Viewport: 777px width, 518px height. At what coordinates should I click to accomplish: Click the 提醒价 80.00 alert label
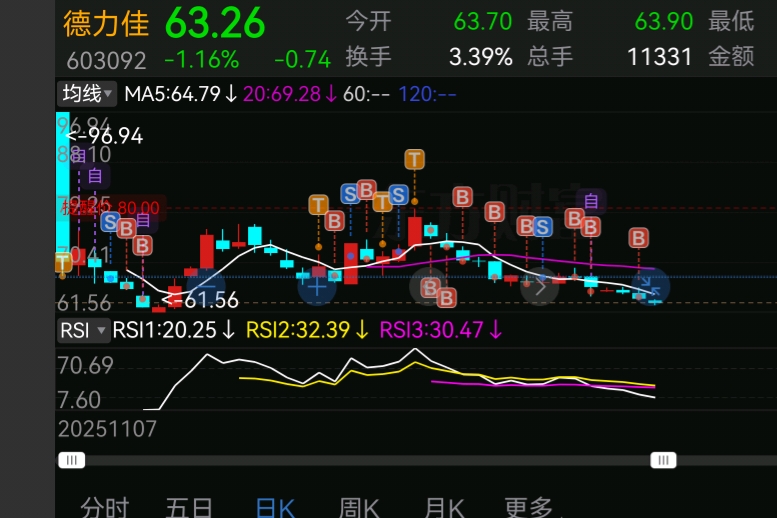click(111, 208)
